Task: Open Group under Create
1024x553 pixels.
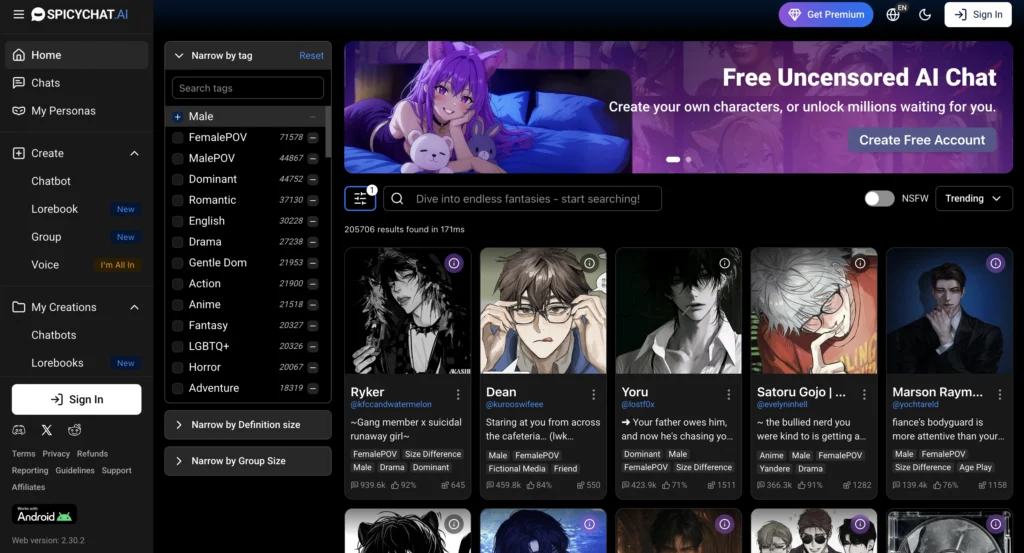Action: coord(46,237)
